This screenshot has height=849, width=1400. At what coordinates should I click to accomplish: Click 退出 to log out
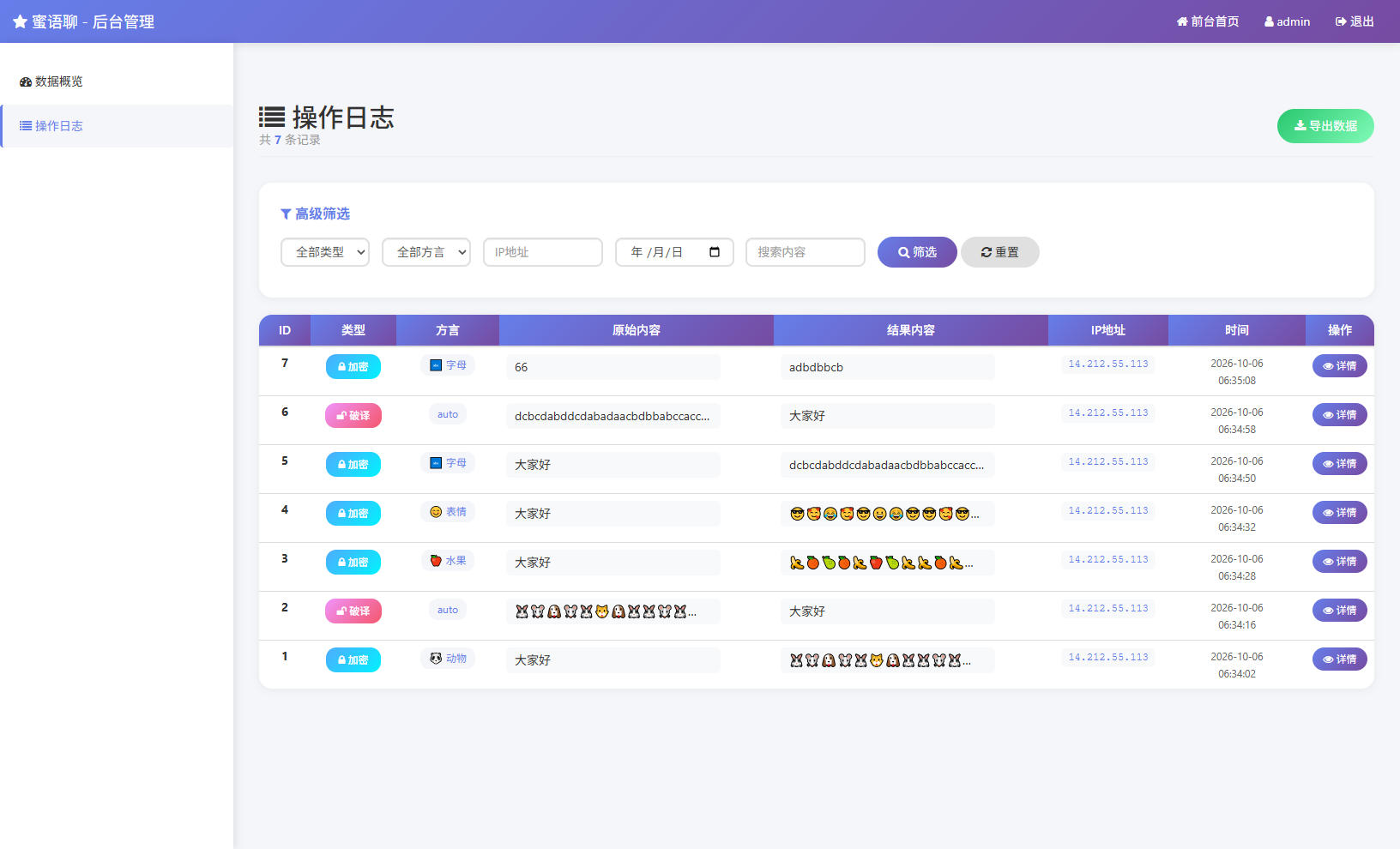1355,21
